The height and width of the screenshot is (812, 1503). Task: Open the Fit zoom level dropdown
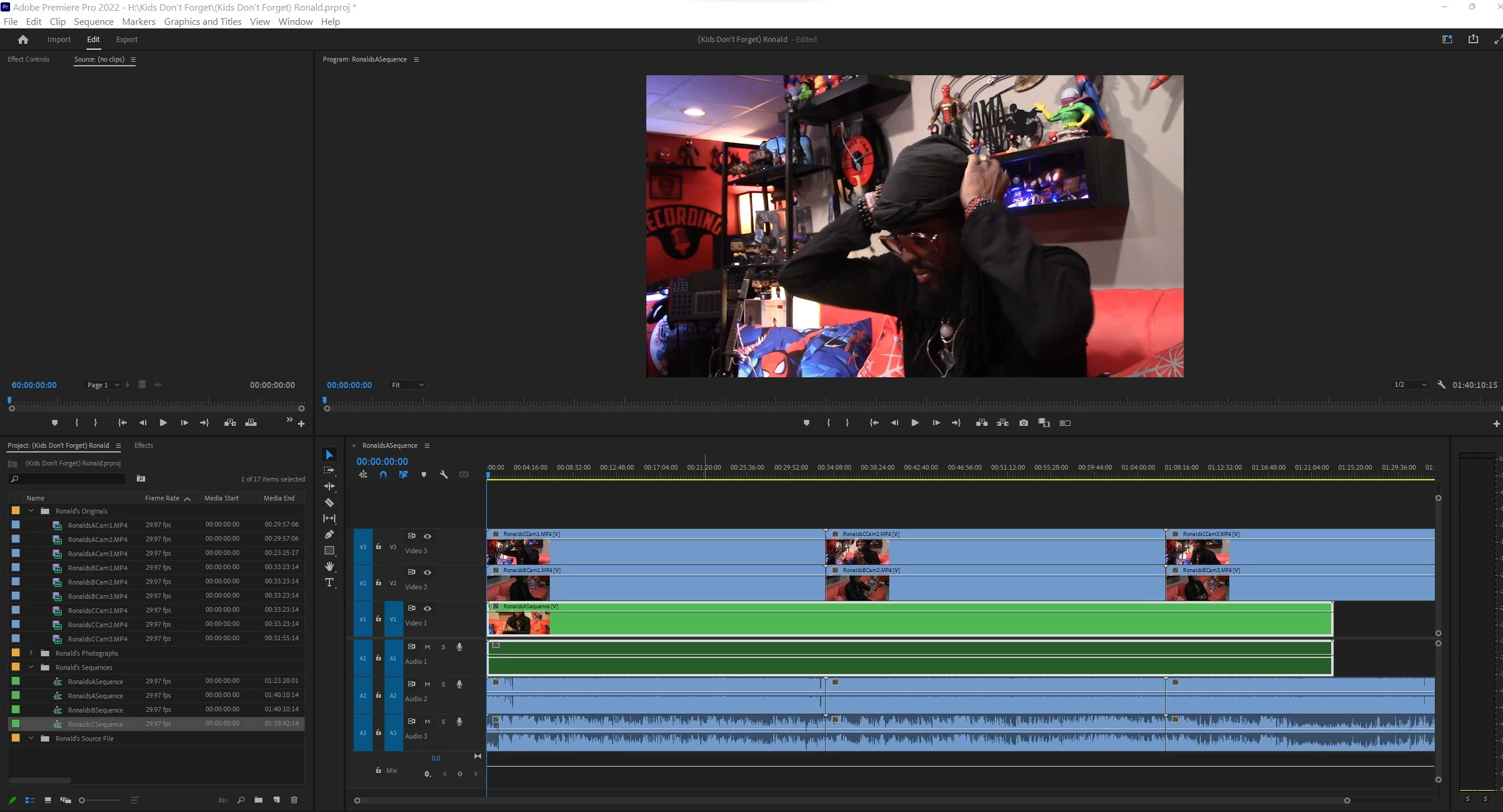pos(408,385)
